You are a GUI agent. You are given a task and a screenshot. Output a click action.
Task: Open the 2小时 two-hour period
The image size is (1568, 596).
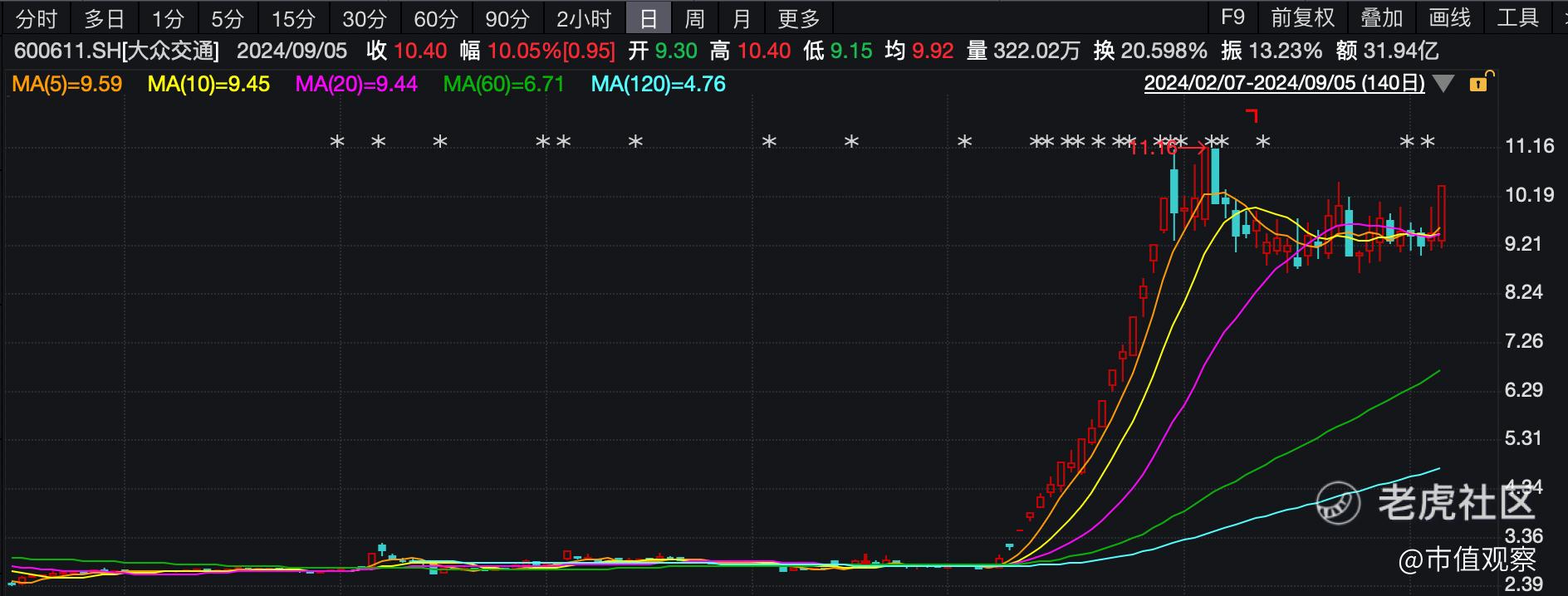pyautogui.click(x=583, y=17)
